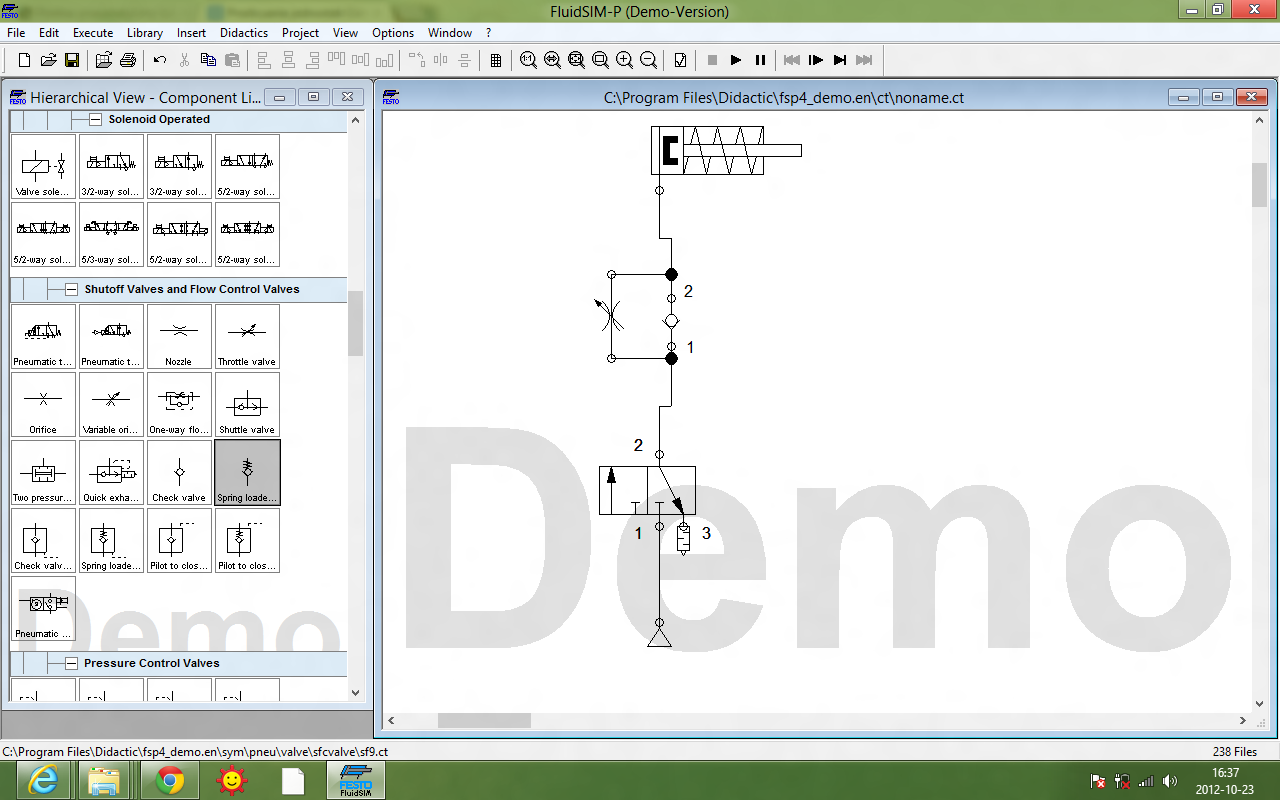Click the Check circuit checkmark icon
The height and width of the screenshot is (800, 1280).
680,60
